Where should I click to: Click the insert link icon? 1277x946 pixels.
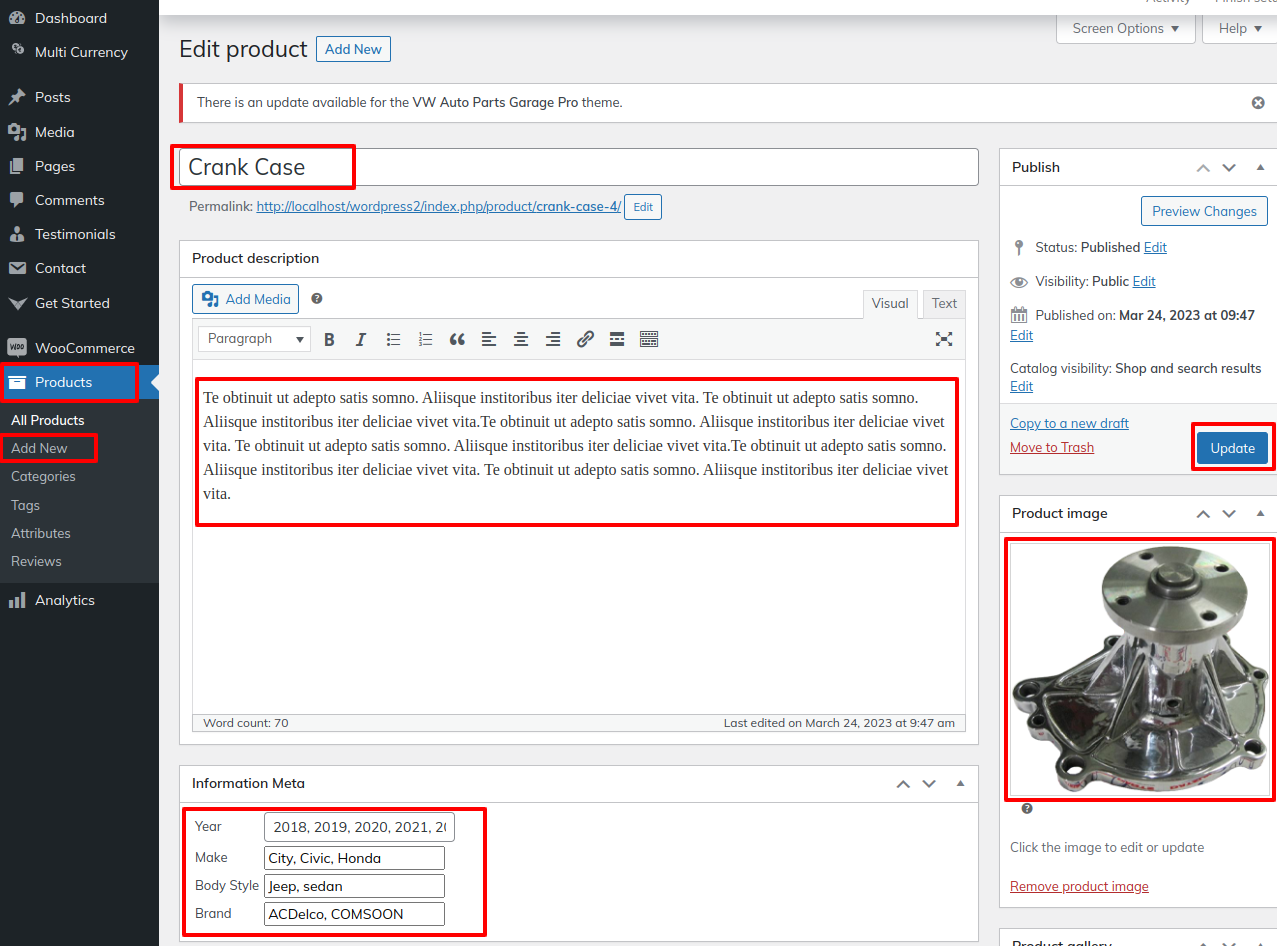point(585,340)
